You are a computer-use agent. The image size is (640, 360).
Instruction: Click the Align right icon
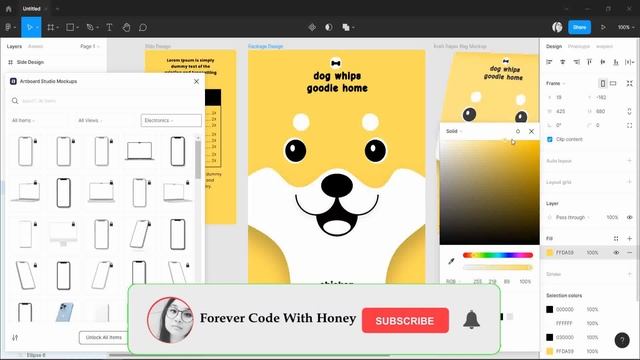pos(576,62)
